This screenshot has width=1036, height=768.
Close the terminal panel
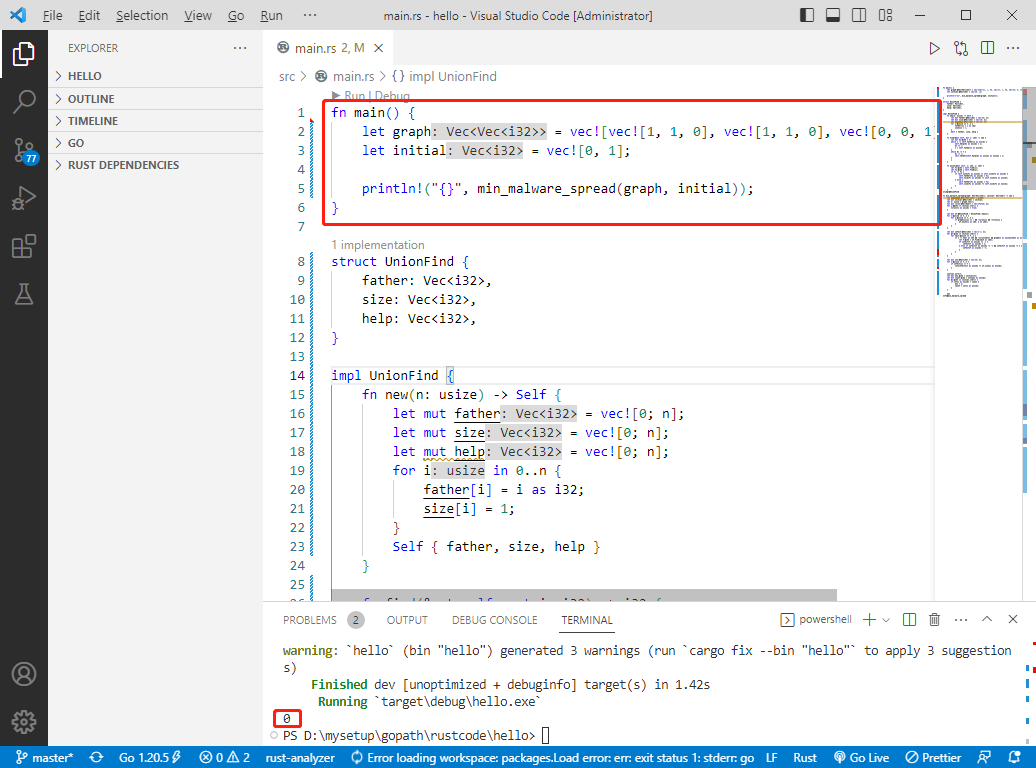coord(1013,619)
